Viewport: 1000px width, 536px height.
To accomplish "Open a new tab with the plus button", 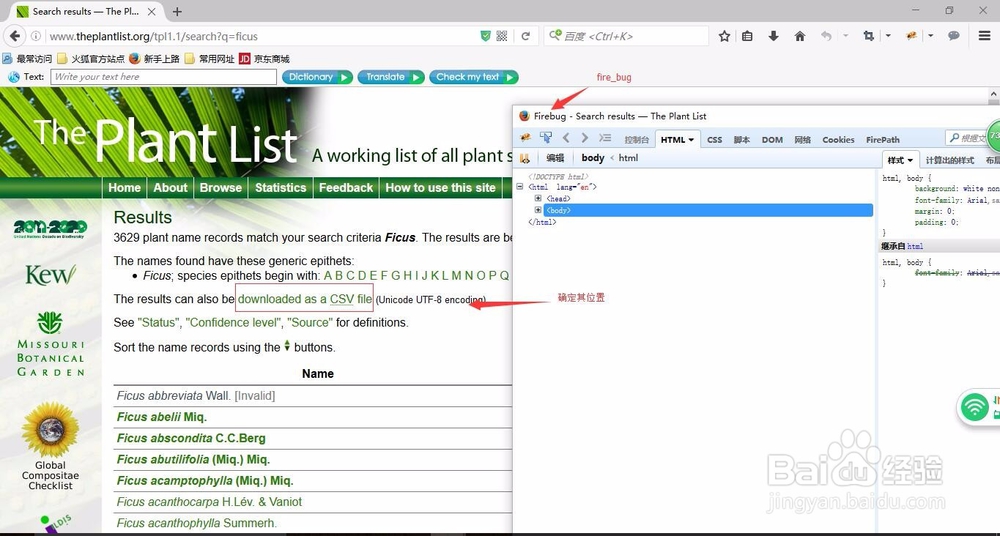I will tap(177, 11).
